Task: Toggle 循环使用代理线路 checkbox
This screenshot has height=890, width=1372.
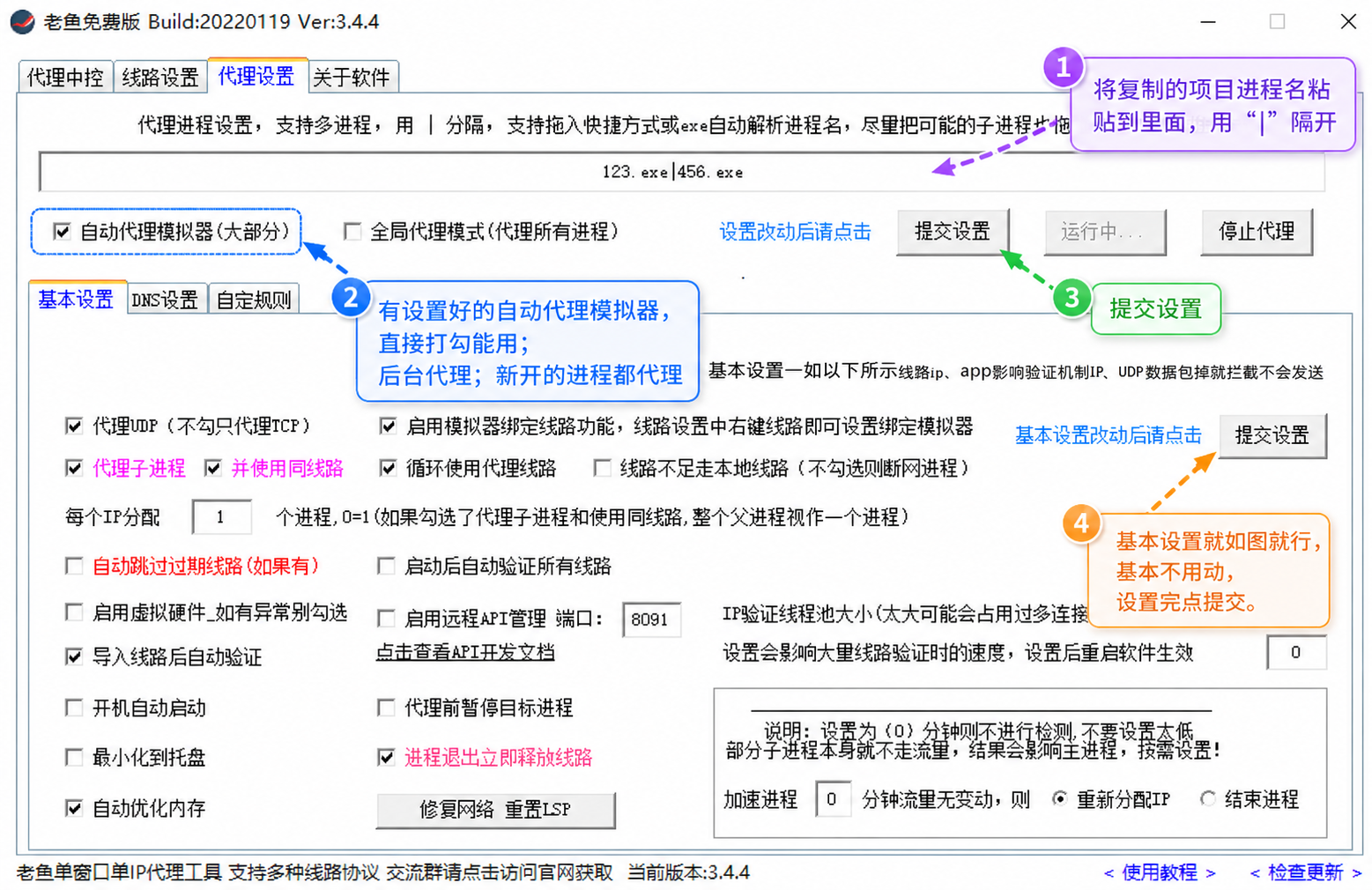Action: (388, 468)
